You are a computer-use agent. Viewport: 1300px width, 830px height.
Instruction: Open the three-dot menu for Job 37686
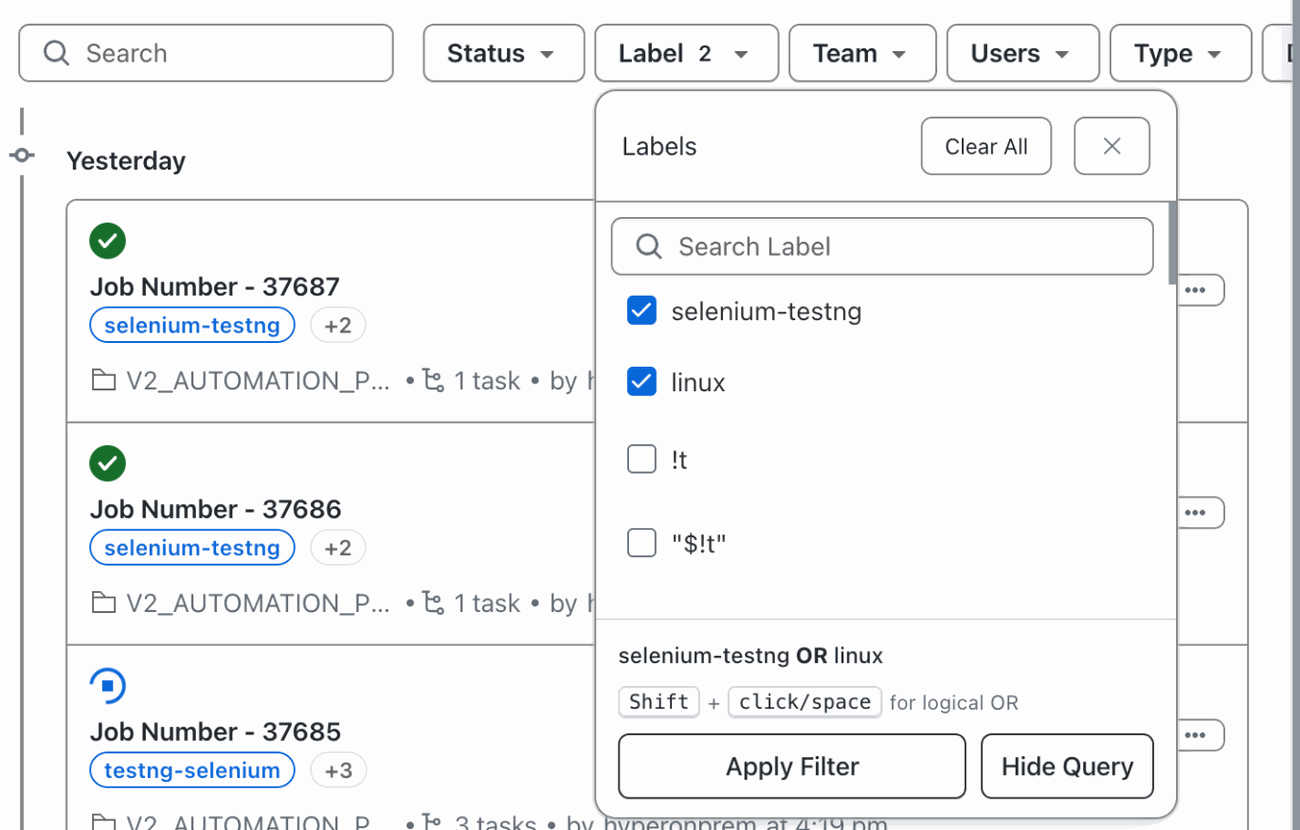pyautogui.click(x=1195, y=513)
